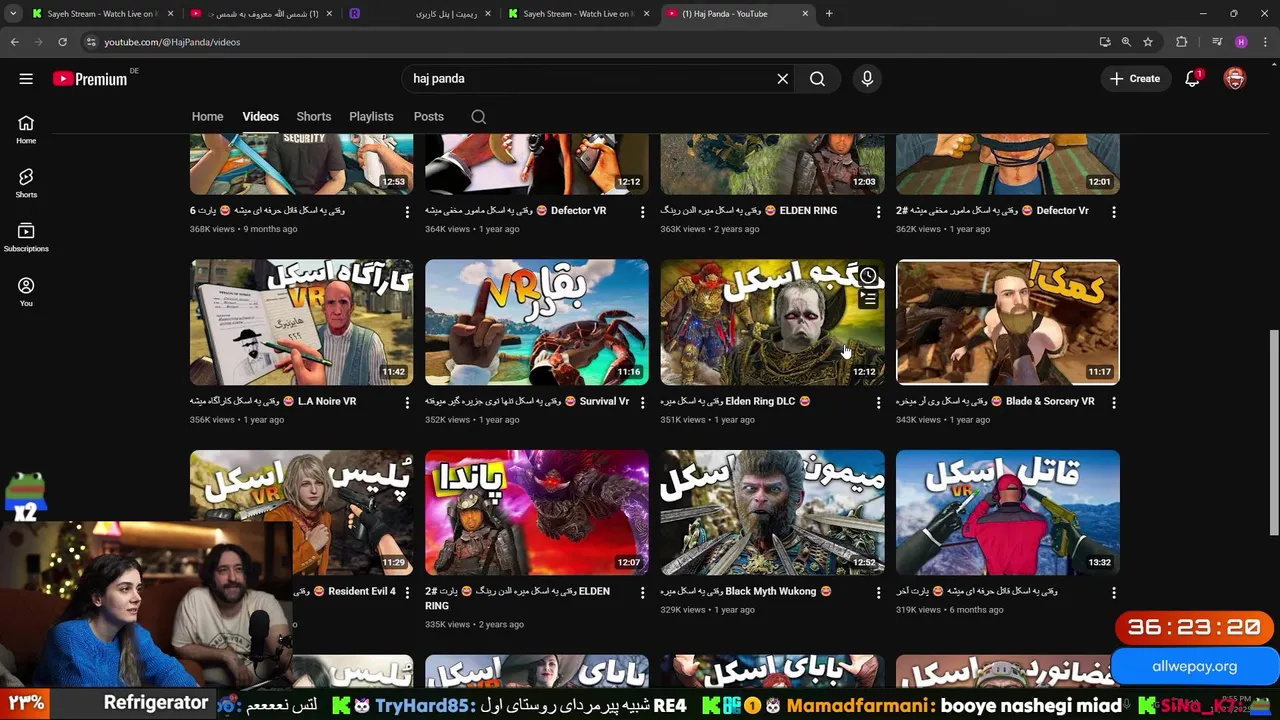This screenshot has height=720, width=1280.
Task: Switch to channel Shorts tab
Action: click(x=314, y=117)
